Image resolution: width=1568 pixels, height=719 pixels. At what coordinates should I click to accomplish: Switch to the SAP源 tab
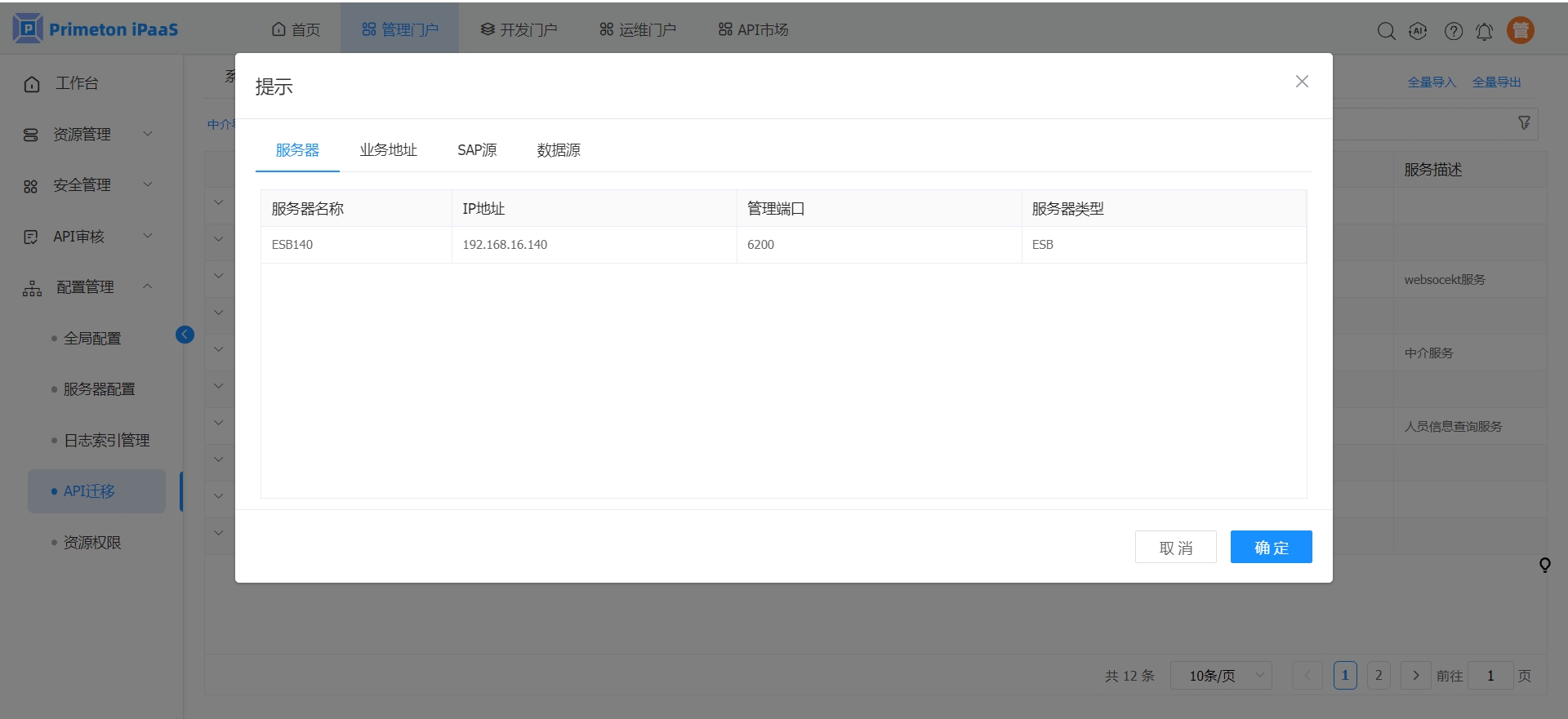point(477,150)
